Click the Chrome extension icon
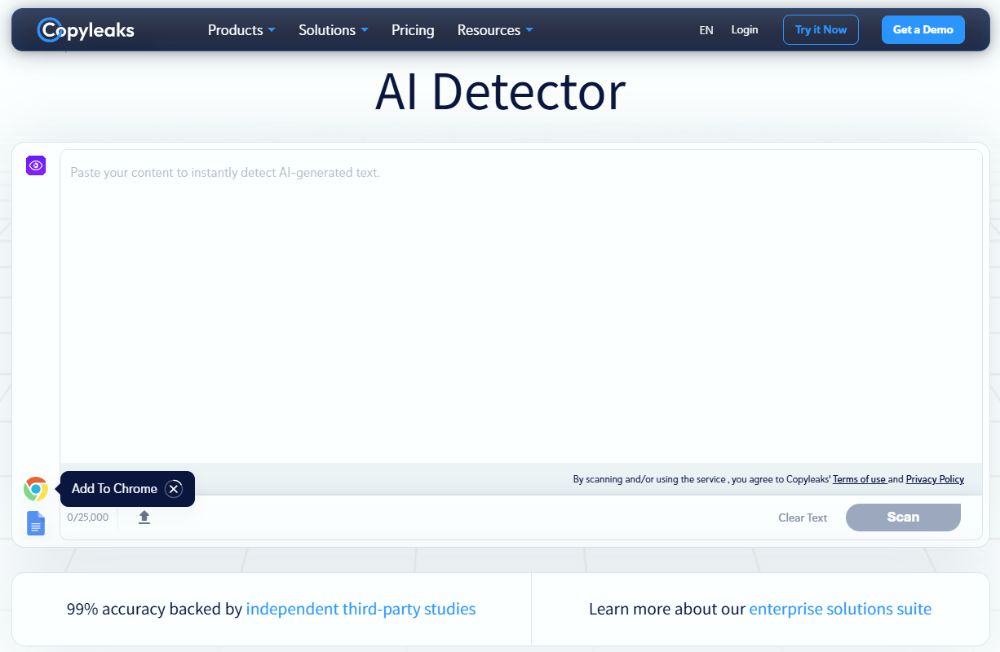Image resolution: width=1000 pixels, height=652 pixels. point(36,489)
